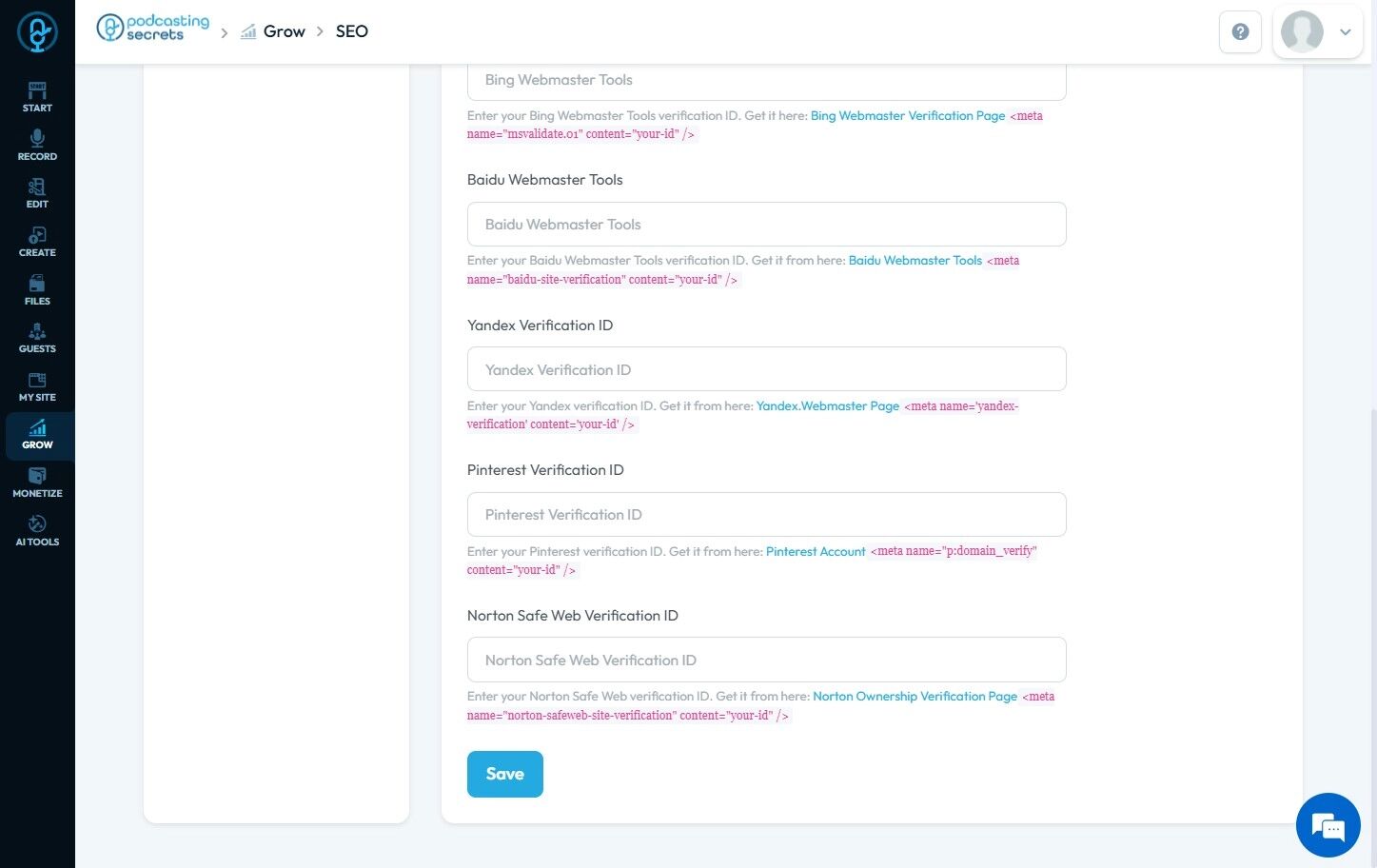
Task: Click the Yandex Verification ID heading label
Action: click(541, 325)
